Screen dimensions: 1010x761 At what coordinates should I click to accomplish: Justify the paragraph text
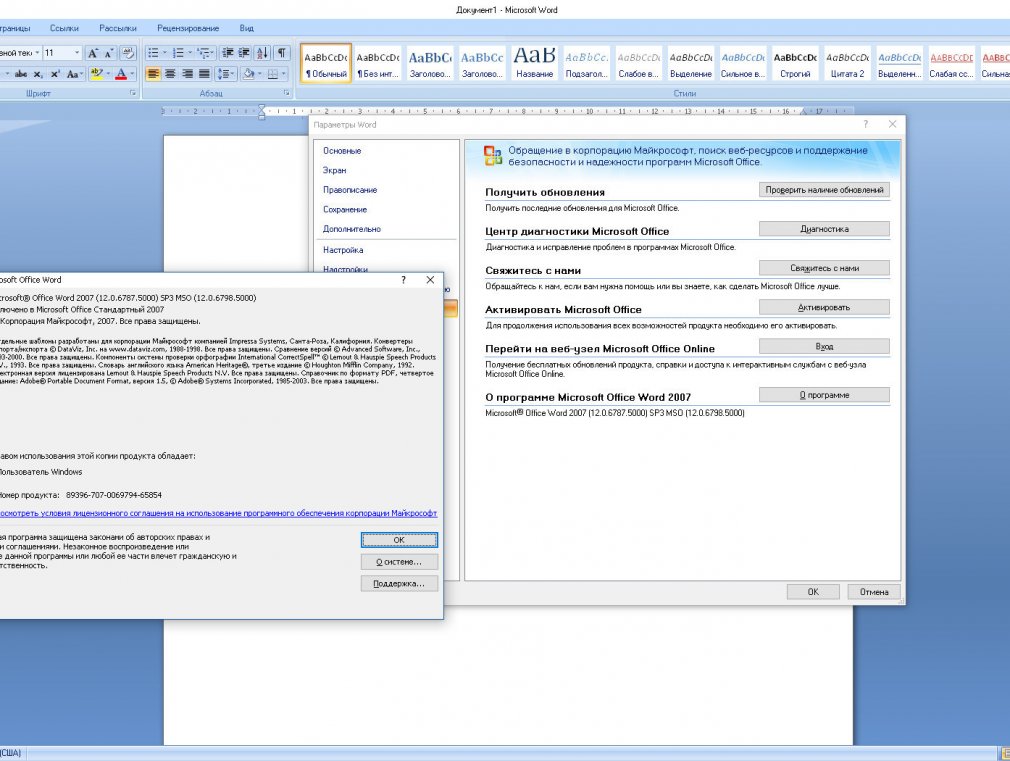coord(204,74)
